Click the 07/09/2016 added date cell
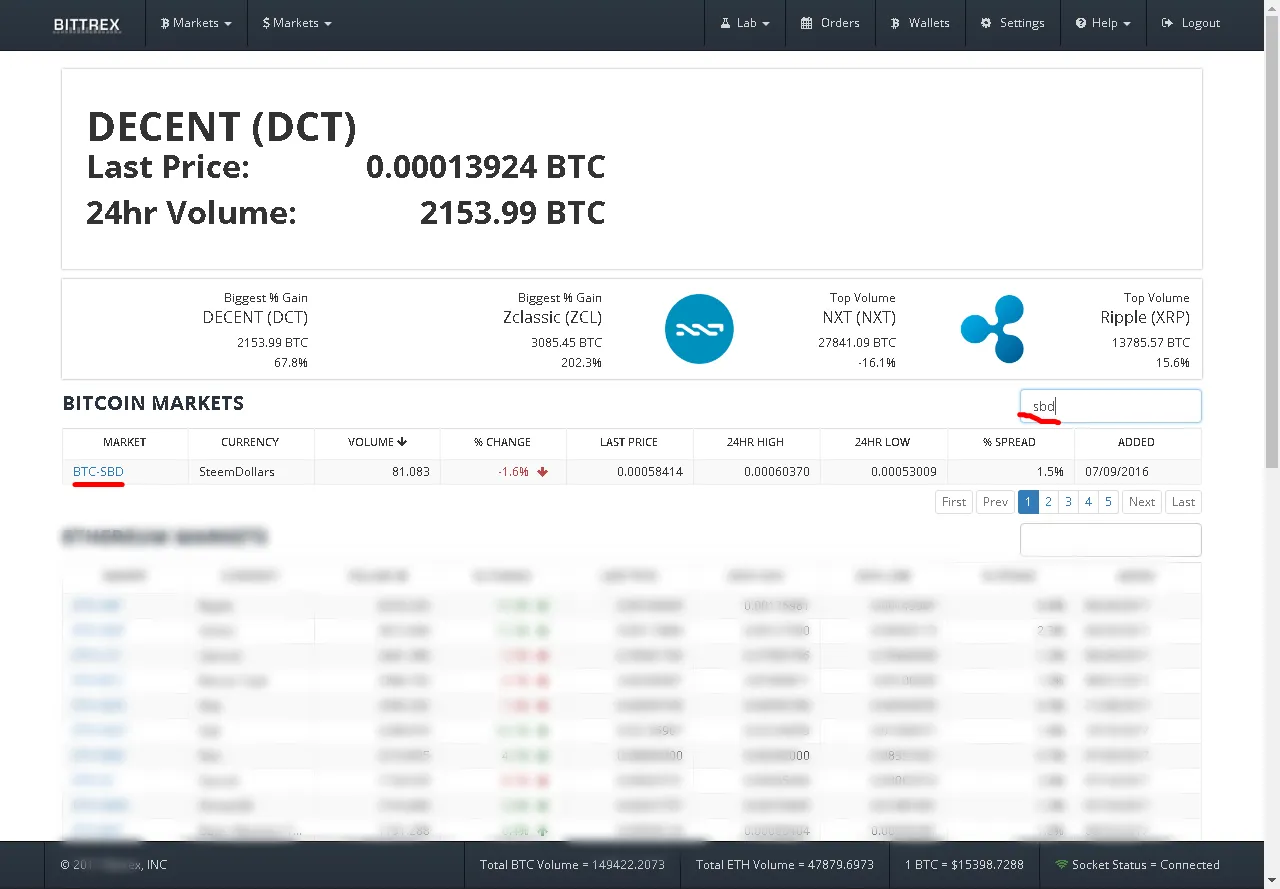The image size is (1280, 889). point(1136,471)
